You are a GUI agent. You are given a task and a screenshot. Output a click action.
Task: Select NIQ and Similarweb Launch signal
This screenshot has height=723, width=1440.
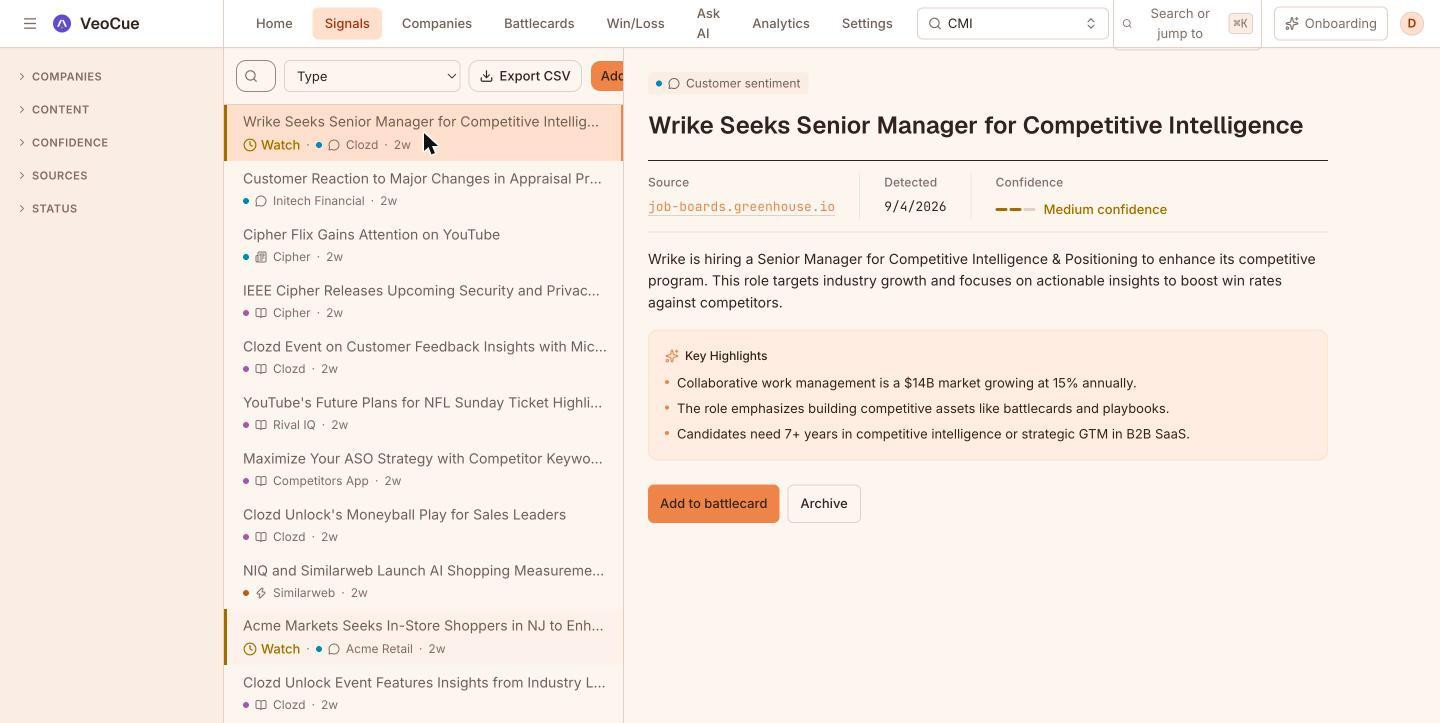424,581
